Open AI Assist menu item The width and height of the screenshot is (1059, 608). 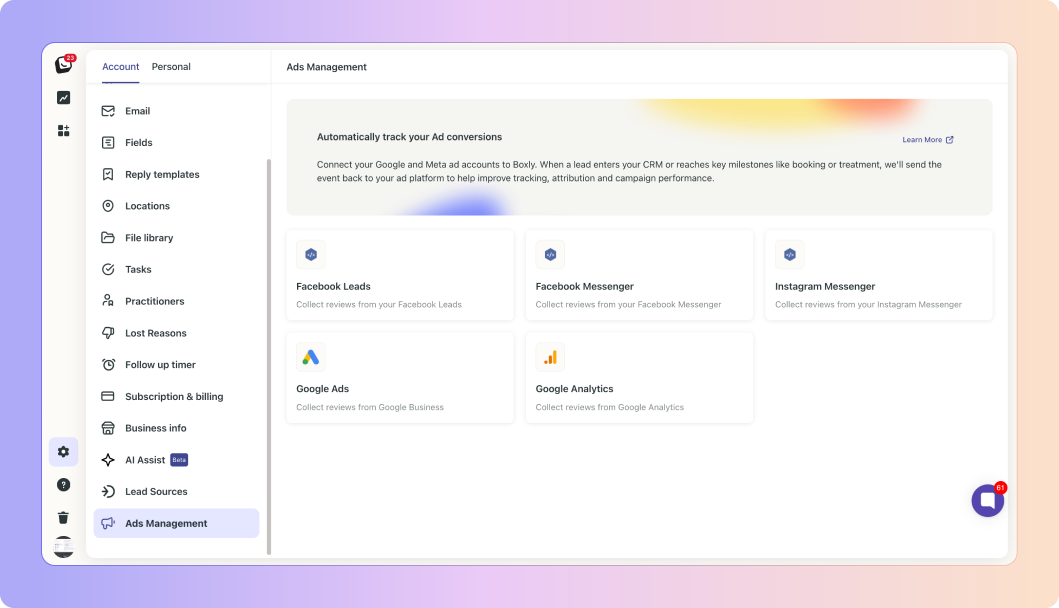176,460
